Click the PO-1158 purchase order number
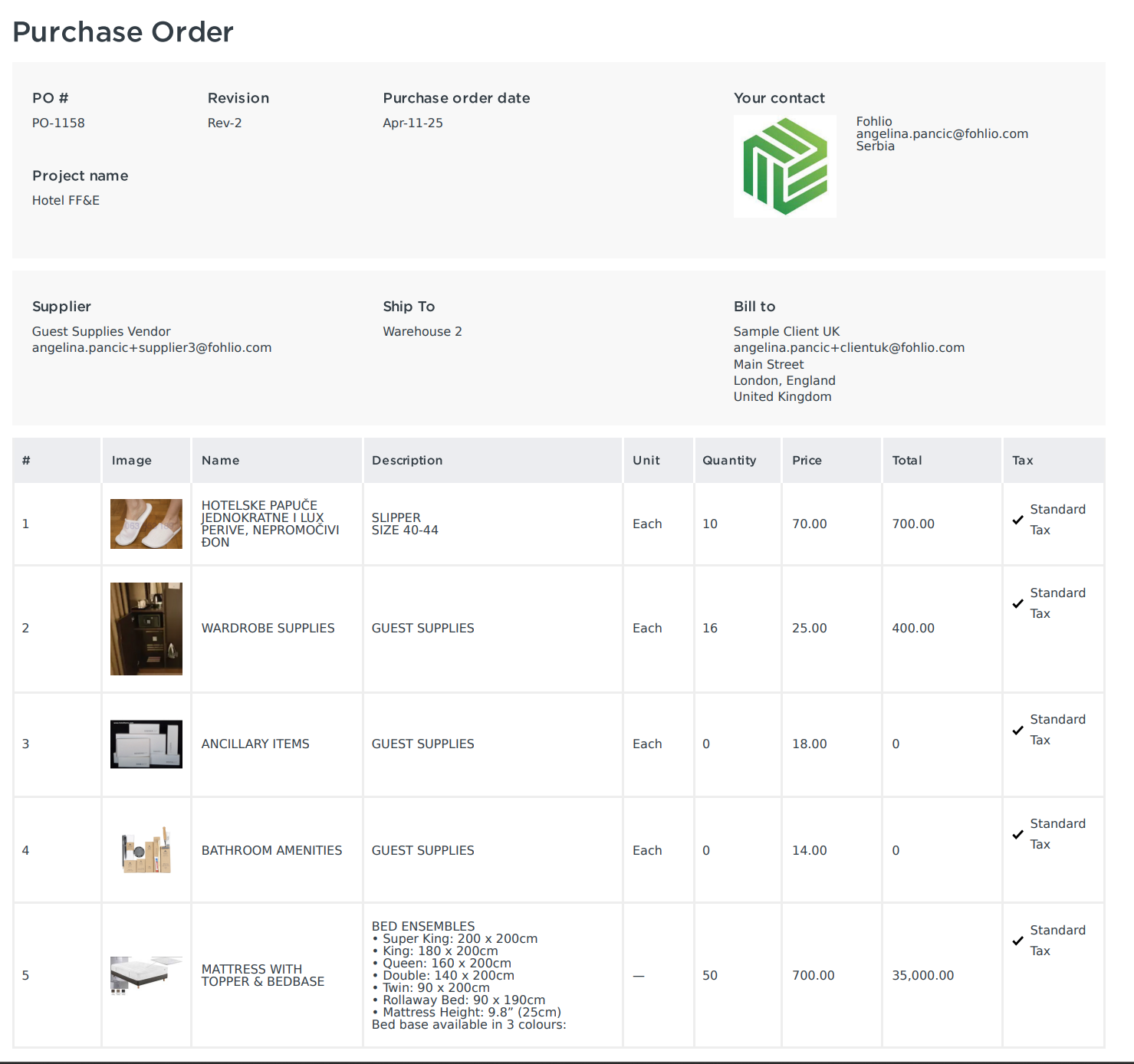 pyautogui.click(x=58, y=123)
